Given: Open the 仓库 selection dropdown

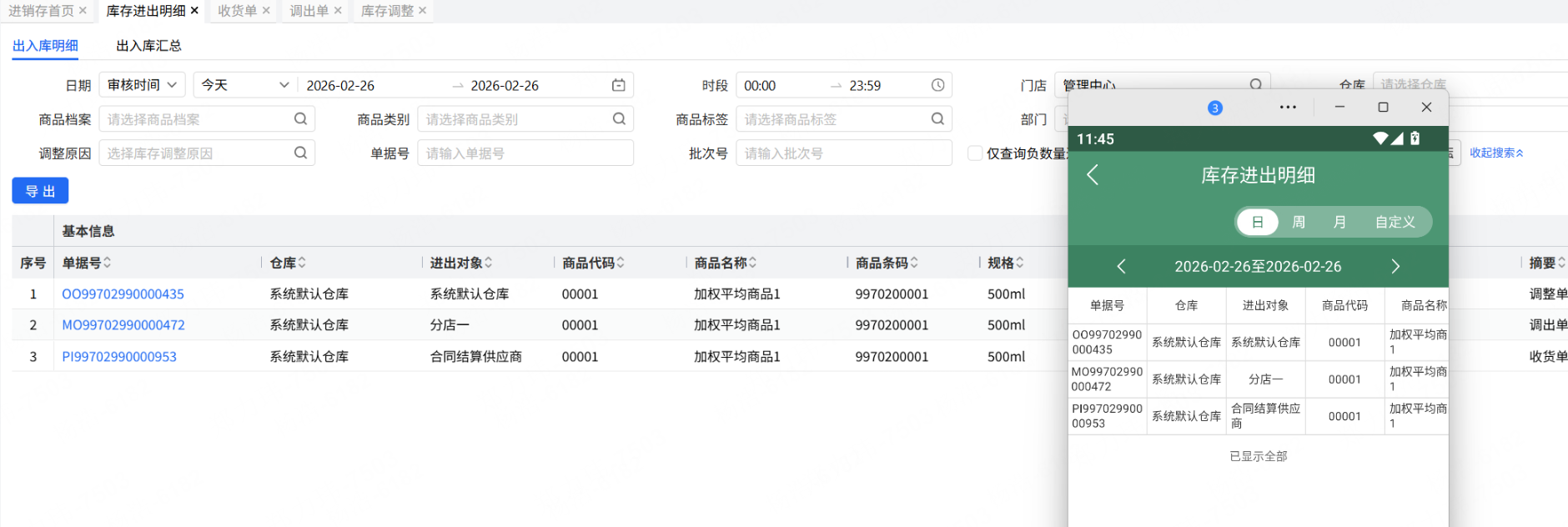Looking at the screenshot, I should click(1470, 84).
